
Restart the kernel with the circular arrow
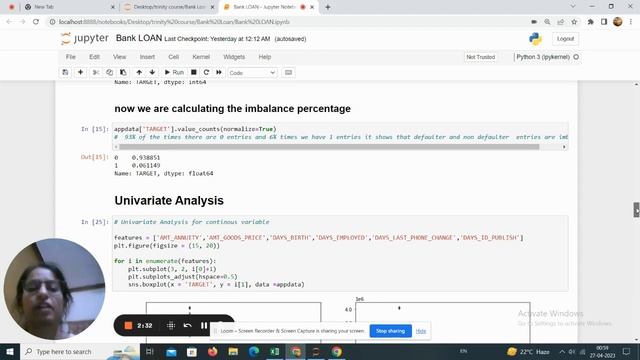207,72
